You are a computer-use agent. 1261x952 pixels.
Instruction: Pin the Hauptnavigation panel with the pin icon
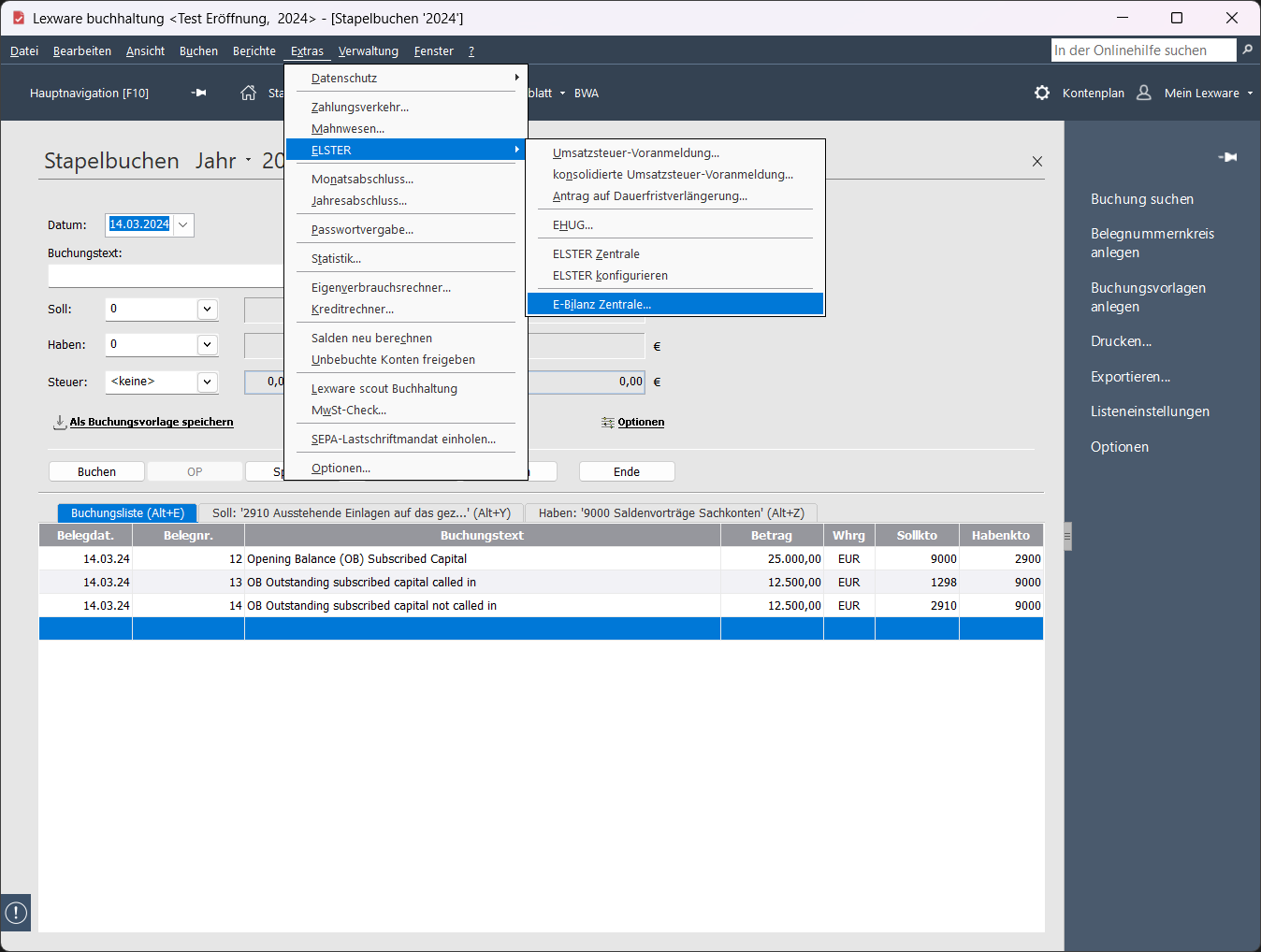(x=198, y=93)
